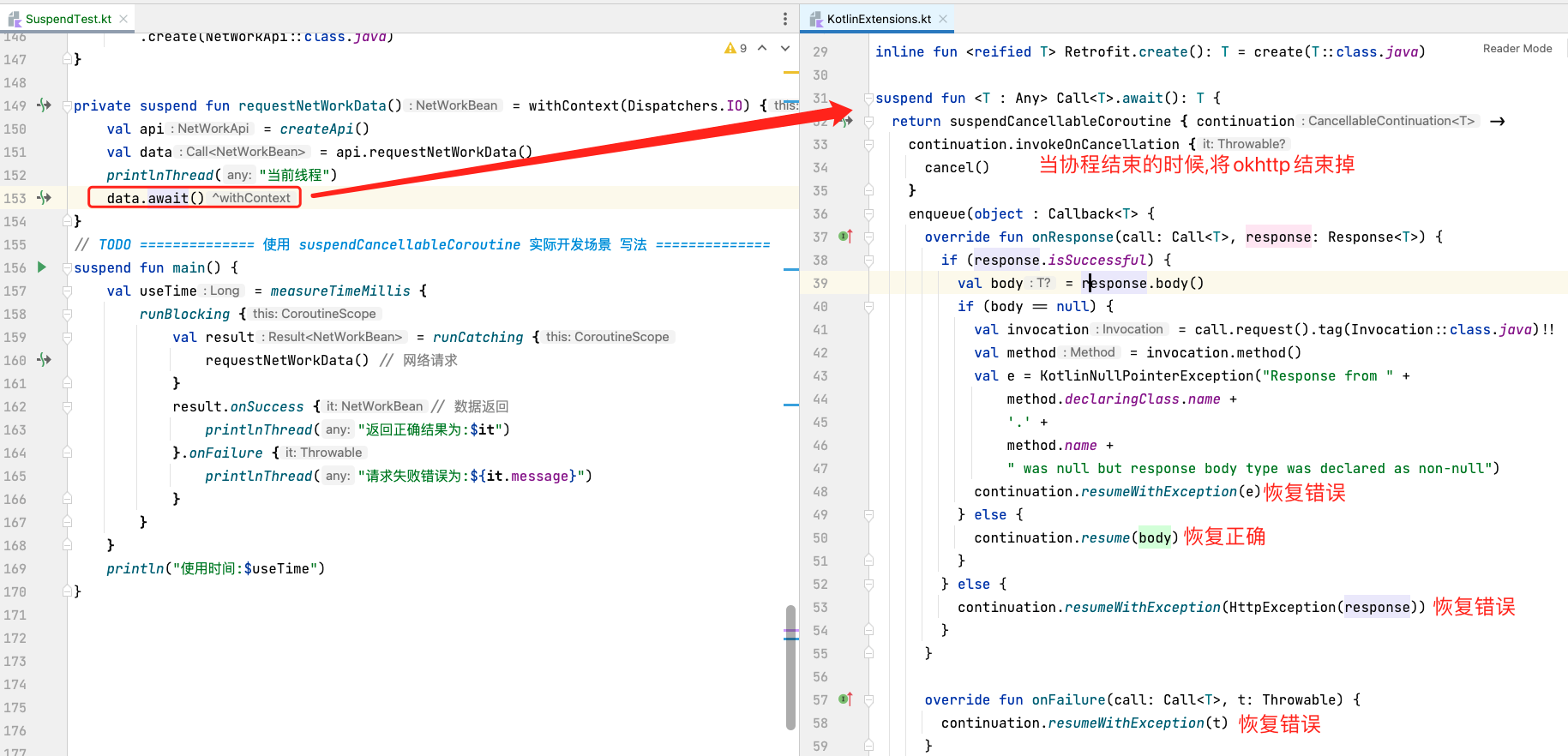This screenshot has width=1568, height=756.
Task: Click the 'it: Throwable?' inlay hint on line 33
Action: coord(1243,144)
